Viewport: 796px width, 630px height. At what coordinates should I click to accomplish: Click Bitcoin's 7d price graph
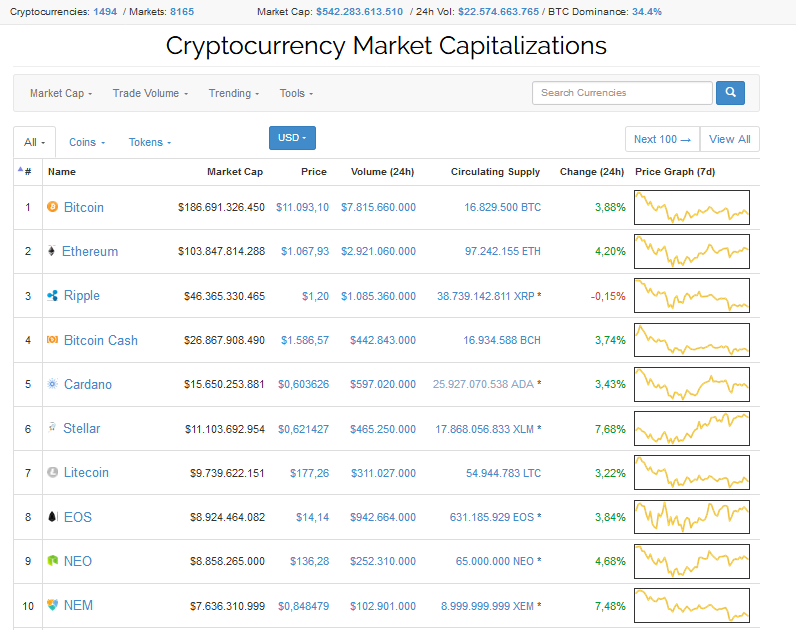692,207
